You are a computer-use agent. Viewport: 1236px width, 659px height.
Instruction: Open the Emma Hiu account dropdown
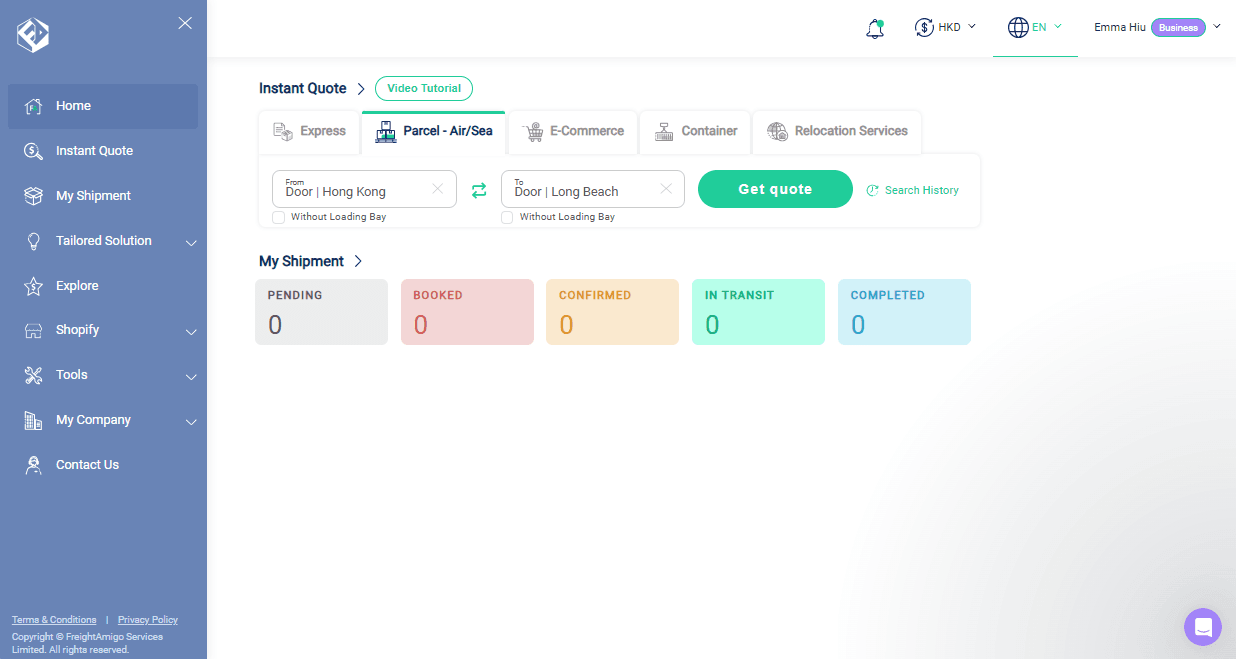(1158, 28)
